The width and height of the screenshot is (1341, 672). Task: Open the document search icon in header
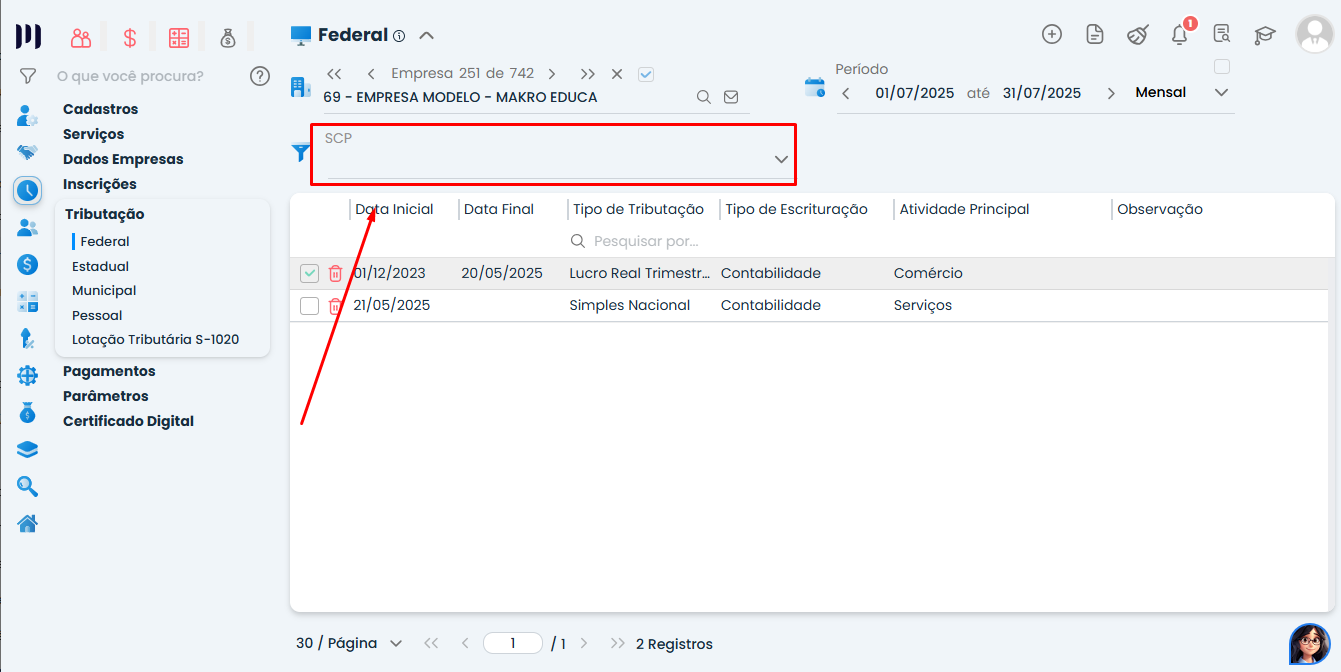pos(1222,34)
